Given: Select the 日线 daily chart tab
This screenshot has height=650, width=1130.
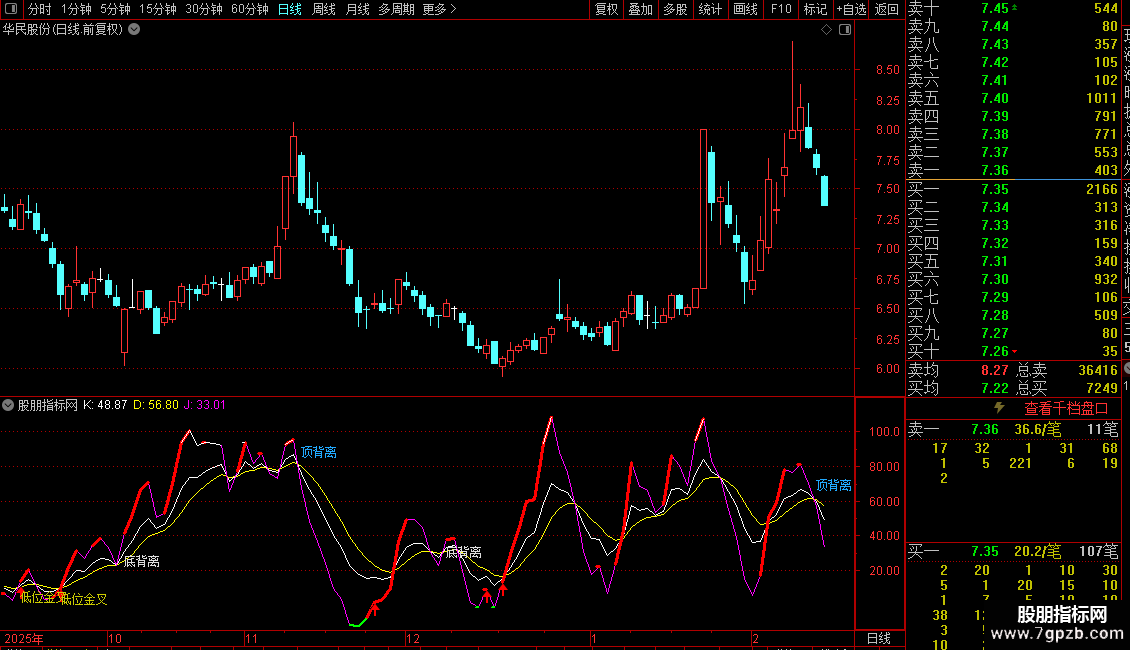Looking at the screenshot, I should [x=290, y=9].
